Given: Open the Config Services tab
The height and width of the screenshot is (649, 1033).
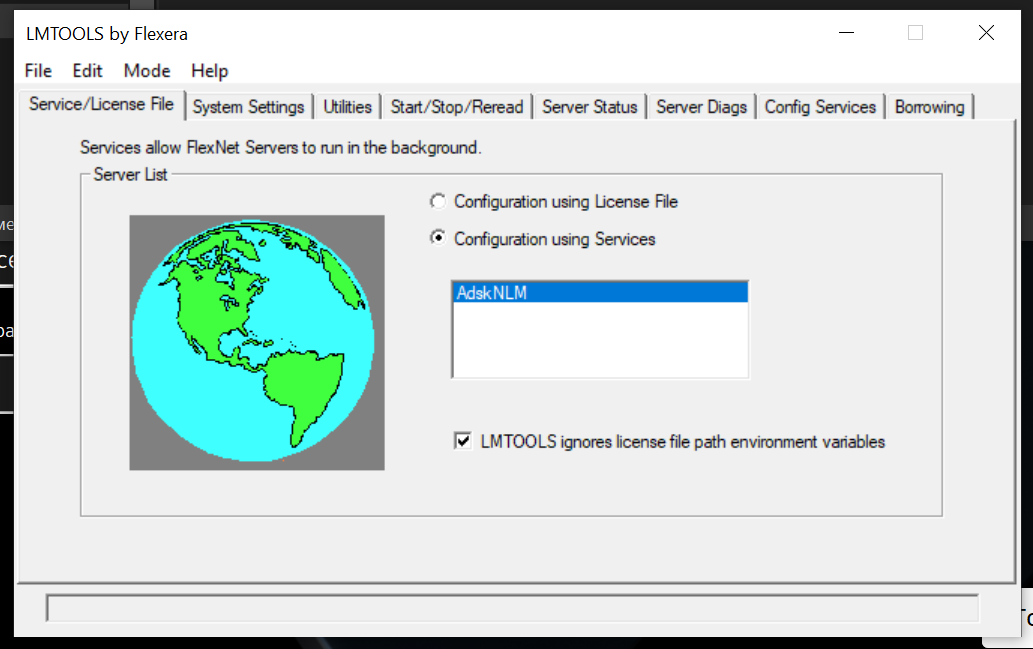Looking at the screenshot, I should pyautogui.click(x=820, y=107).
